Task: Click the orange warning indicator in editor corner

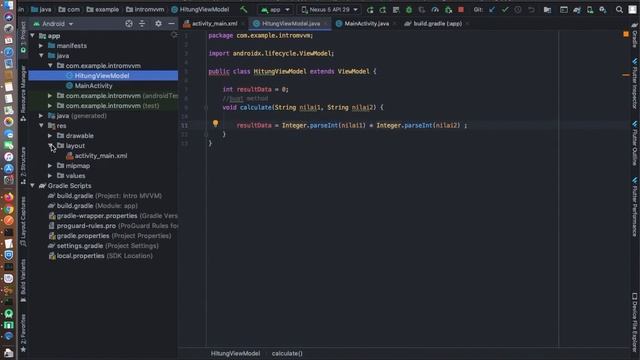Action: pos(626,34)
